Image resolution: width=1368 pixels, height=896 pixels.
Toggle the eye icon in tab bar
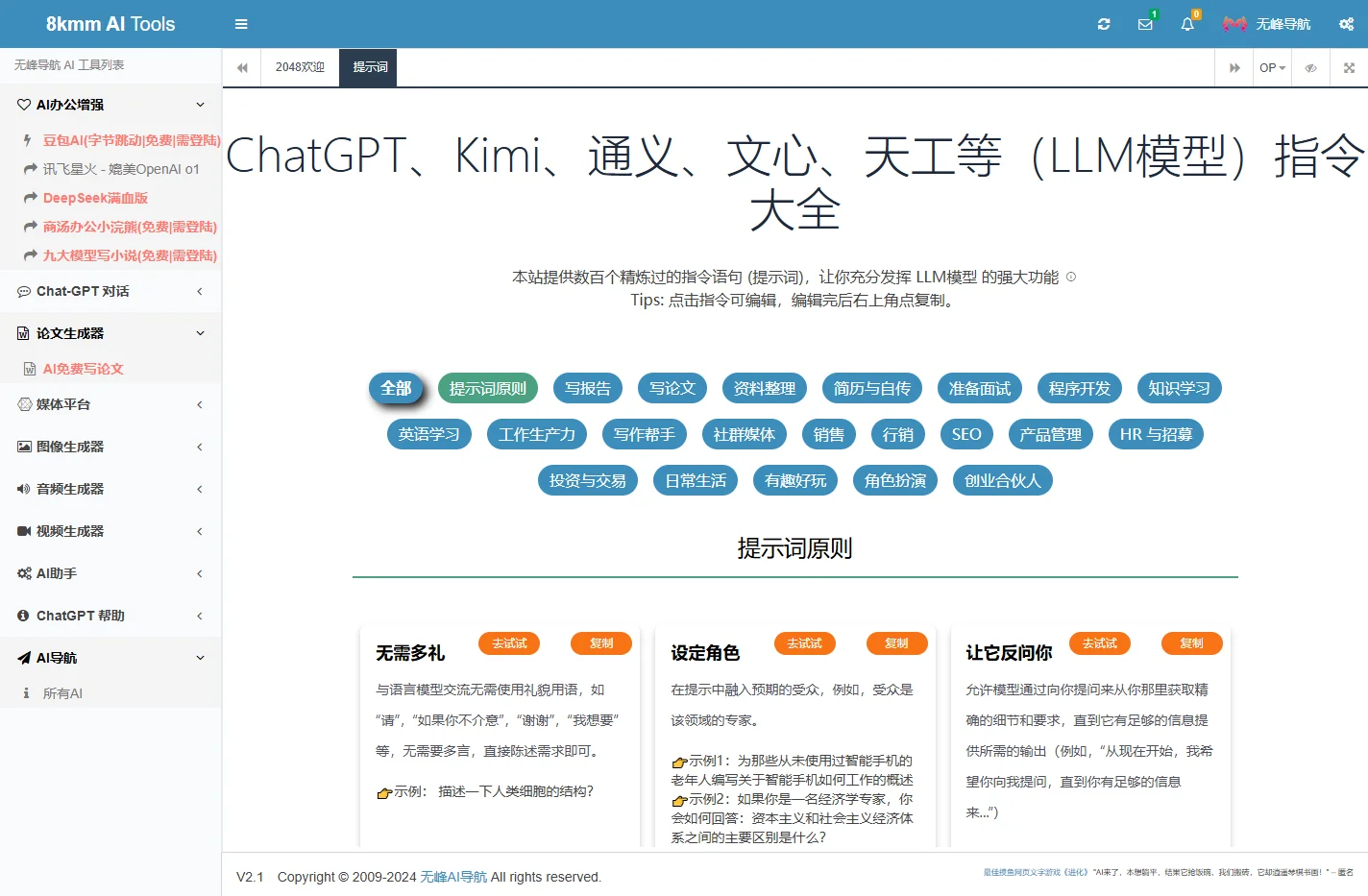coord(1310,67)
